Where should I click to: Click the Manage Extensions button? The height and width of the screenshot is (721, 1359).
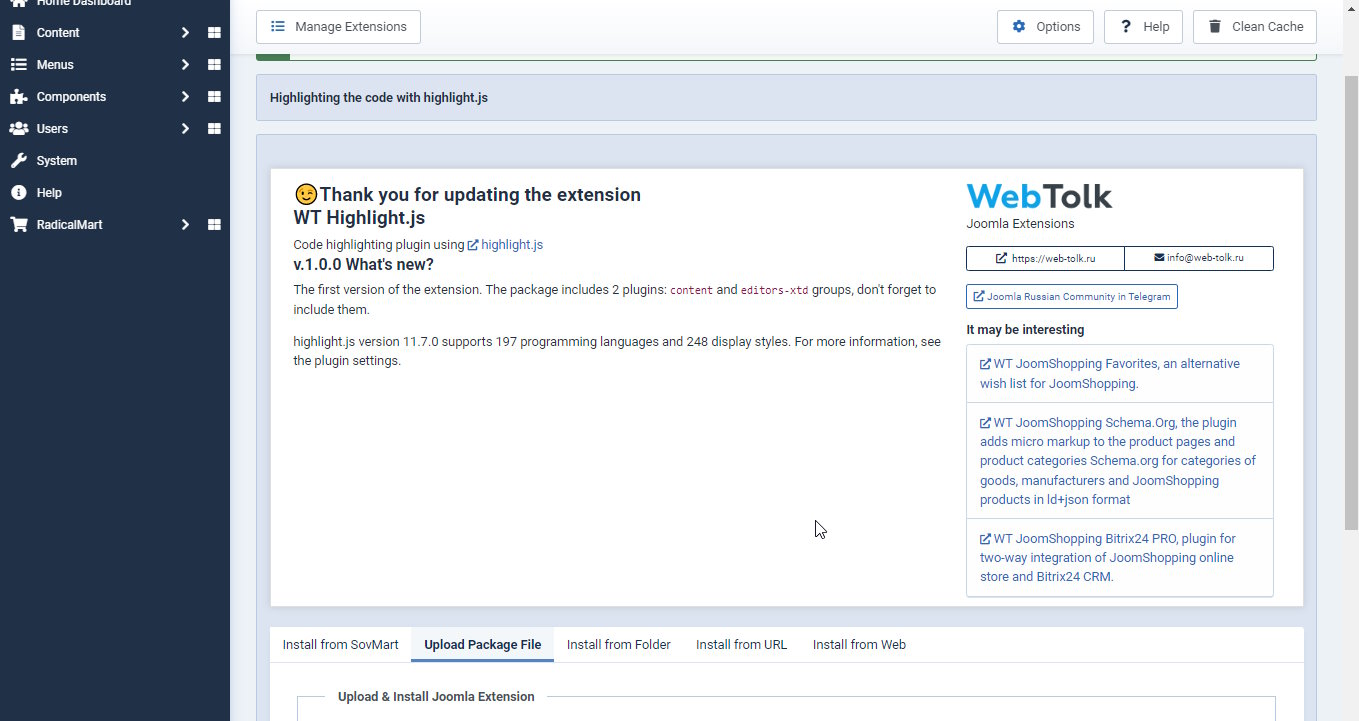[x=338, y=27]
